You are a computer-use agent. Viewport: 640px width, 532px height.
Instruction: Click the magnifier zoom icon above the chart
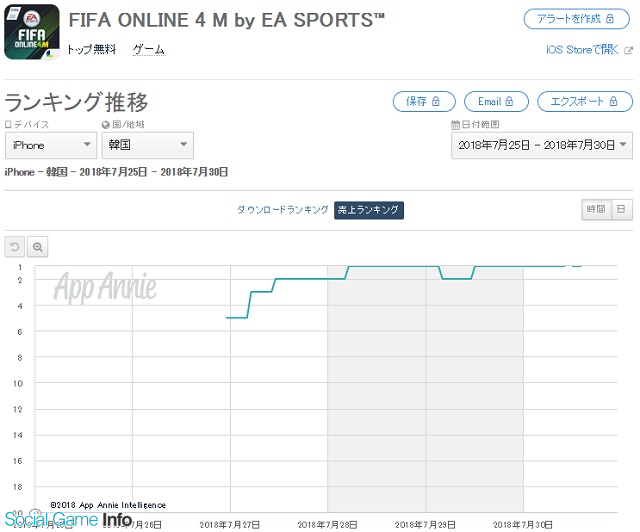38,247
